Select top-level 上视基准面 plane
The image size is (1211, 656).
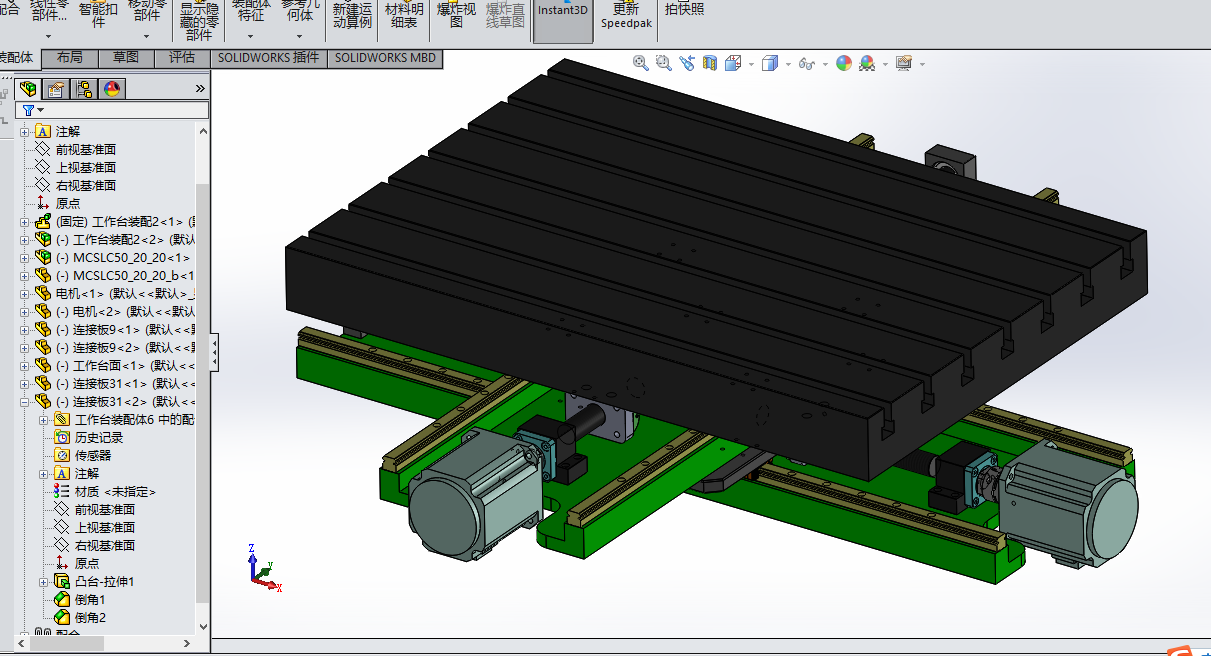(x=85, y=167)
